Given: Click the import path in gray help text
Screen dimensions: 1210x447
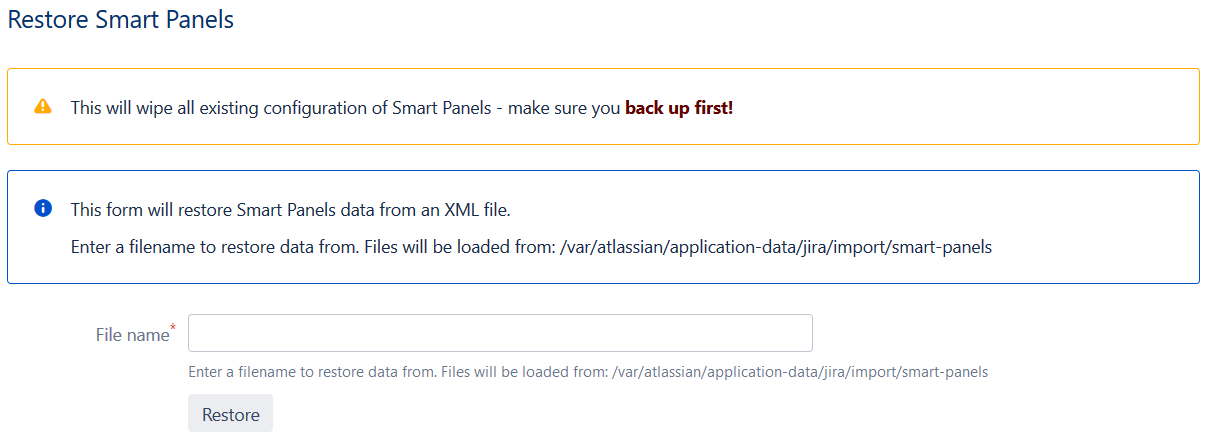Looking at the screenshot, I should pyautogui.click(x=800, y=372).
